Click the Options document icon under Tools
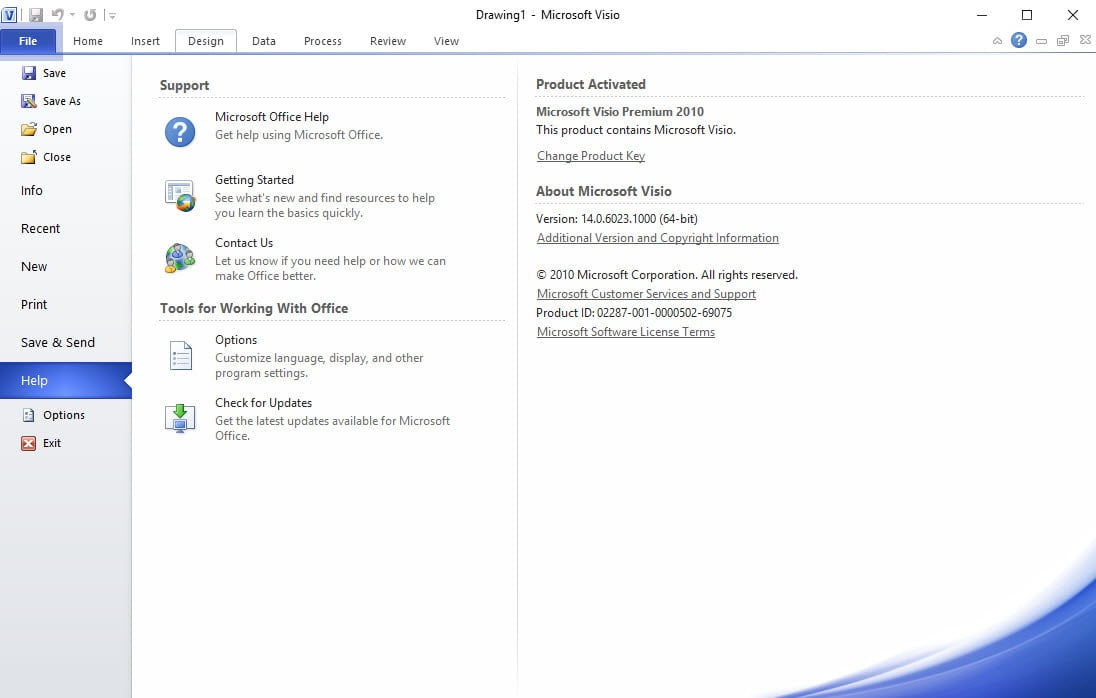The image size is (1096, 698). click(181, 356)
